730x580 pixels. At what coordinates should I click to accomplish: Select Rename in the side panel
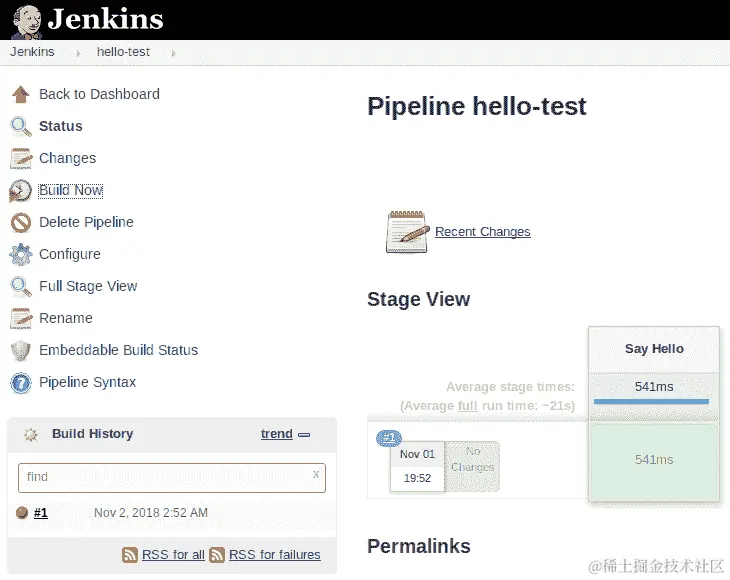[66, 318]
